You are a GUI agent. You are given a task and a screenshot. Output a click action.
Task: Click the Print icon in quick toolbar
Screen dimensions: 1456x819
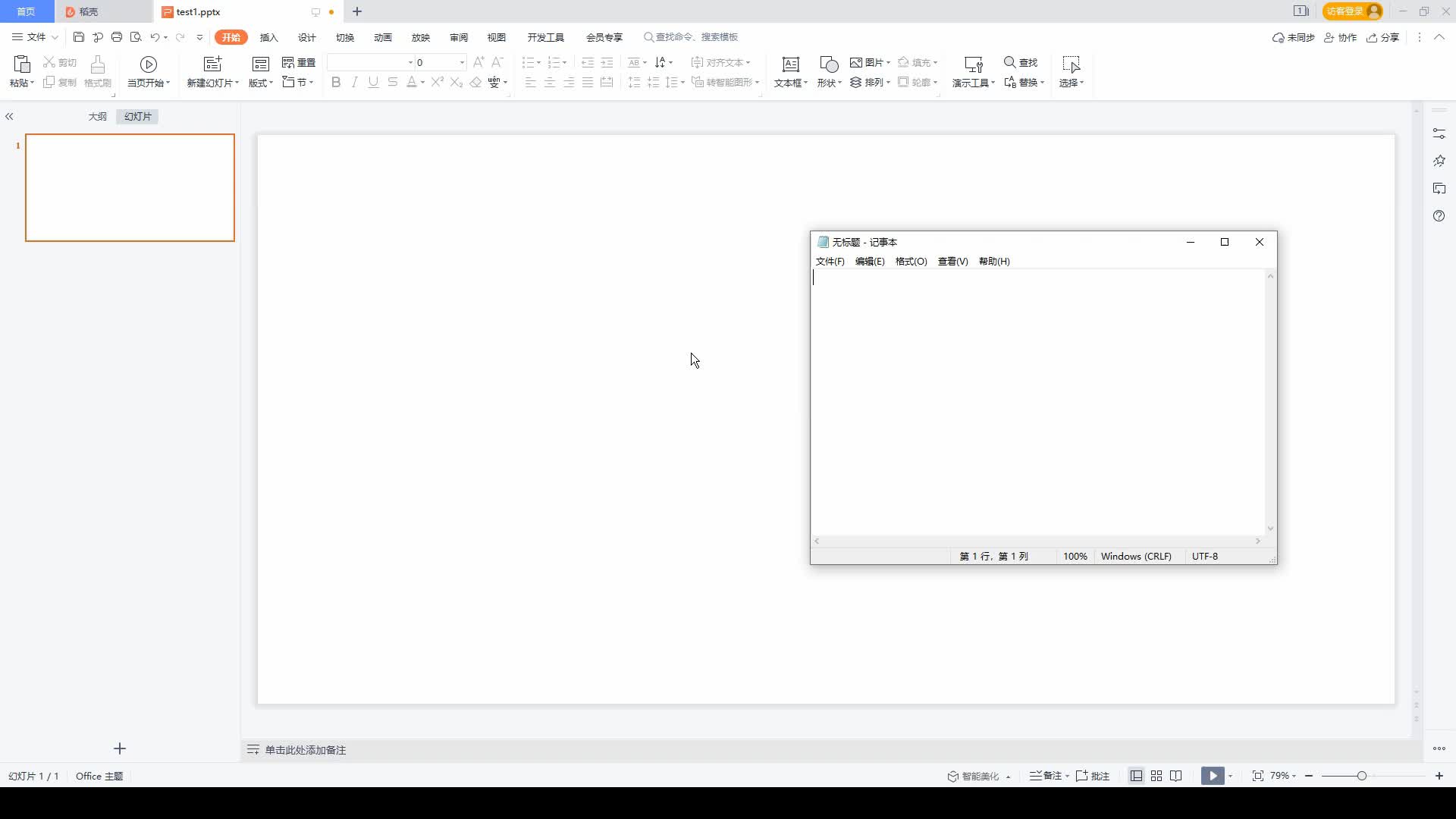(x=117, y=37)
